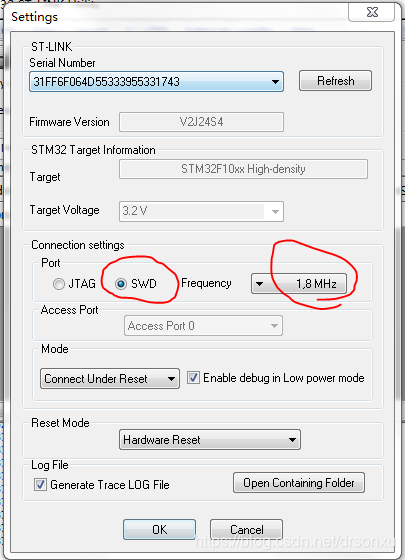Click the Target label
This screenshot has width=405, height=560.
point(45,177)
